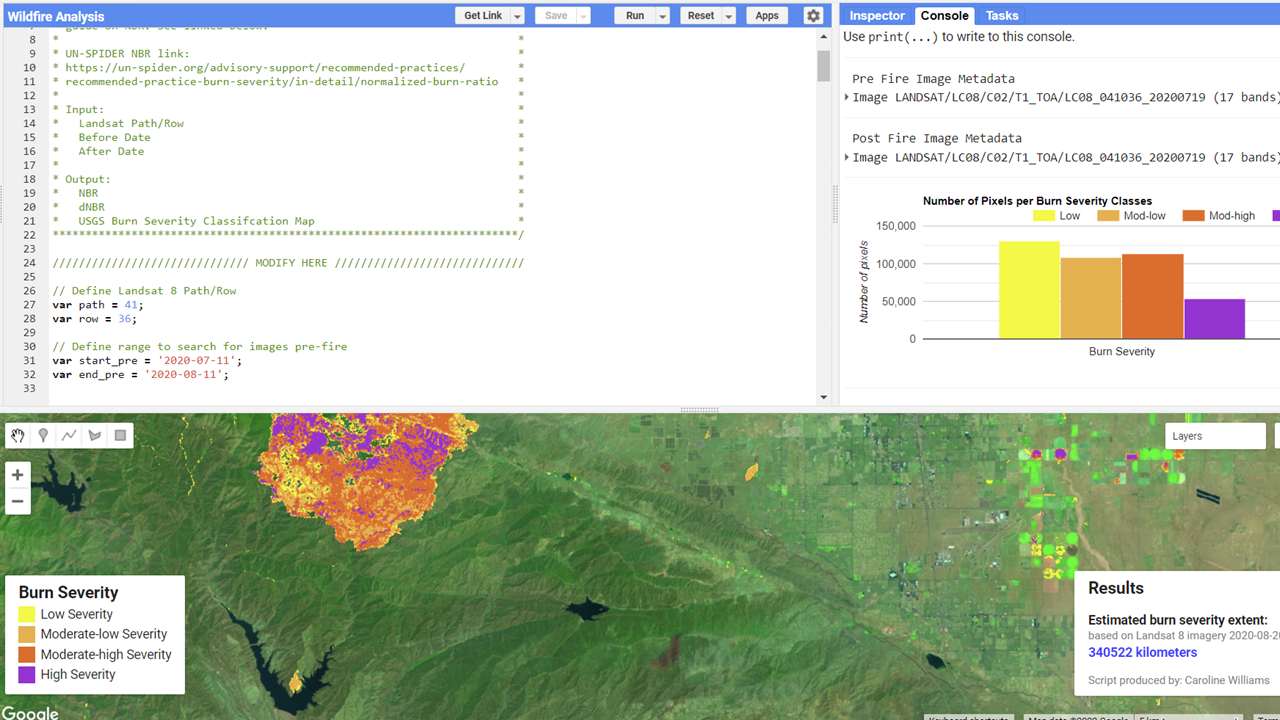1280x720 pixels.
Task: Select the draw line tool
Action: point(69,435)
